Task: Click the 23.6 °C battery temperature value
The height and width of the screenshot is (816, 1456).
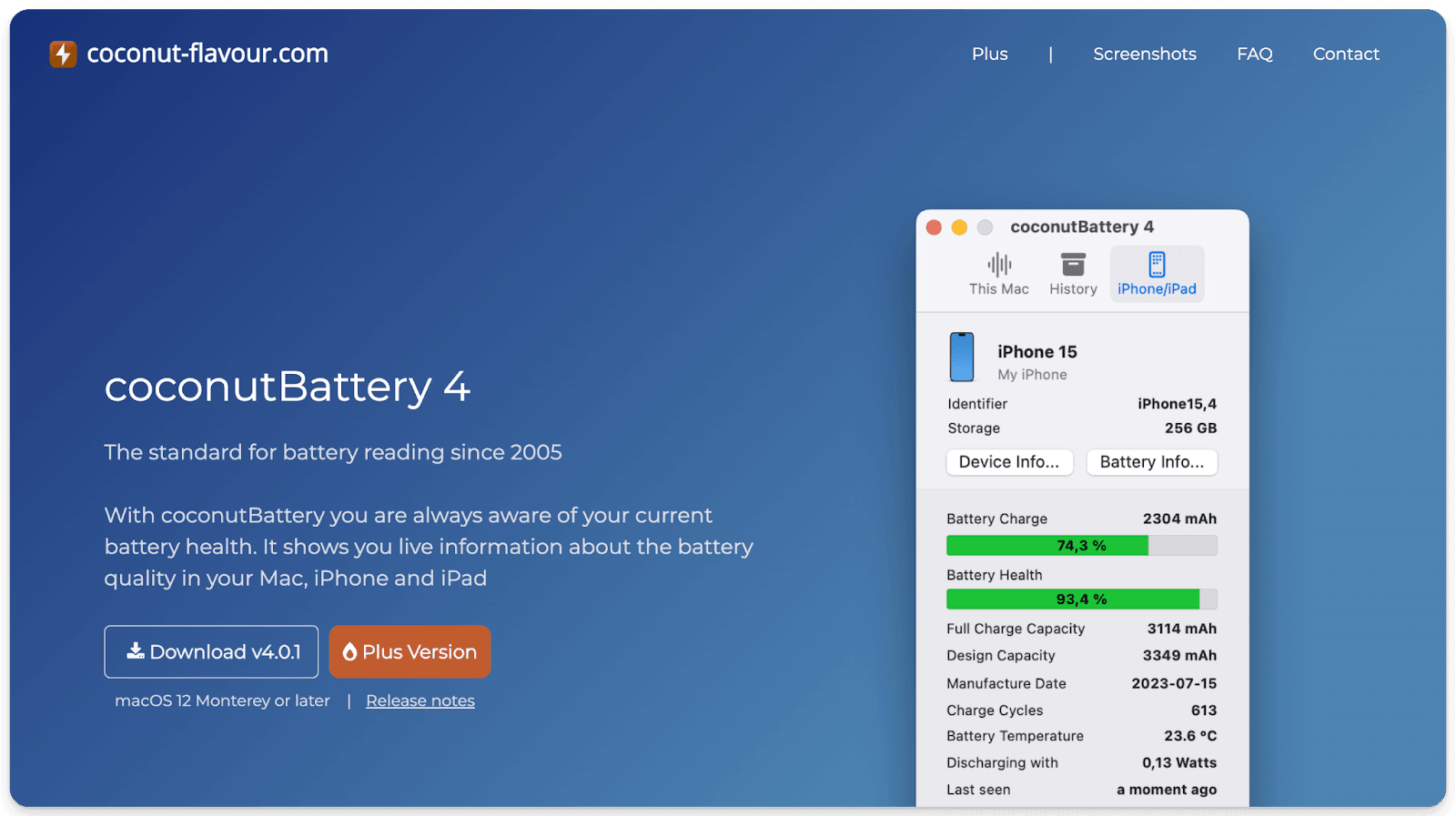Action: 1190,736
